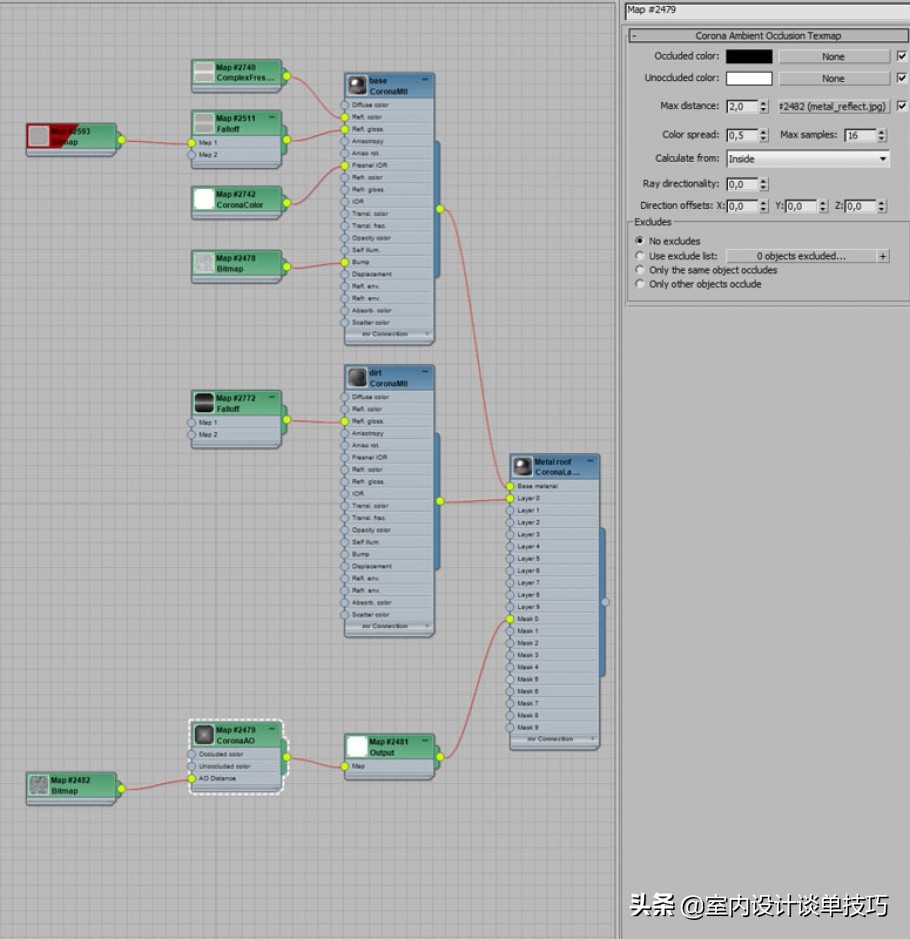The height and width of the screenshot is (939, 910).
Task: Click the Bump input socket on base material
Action: click(345, 262)
